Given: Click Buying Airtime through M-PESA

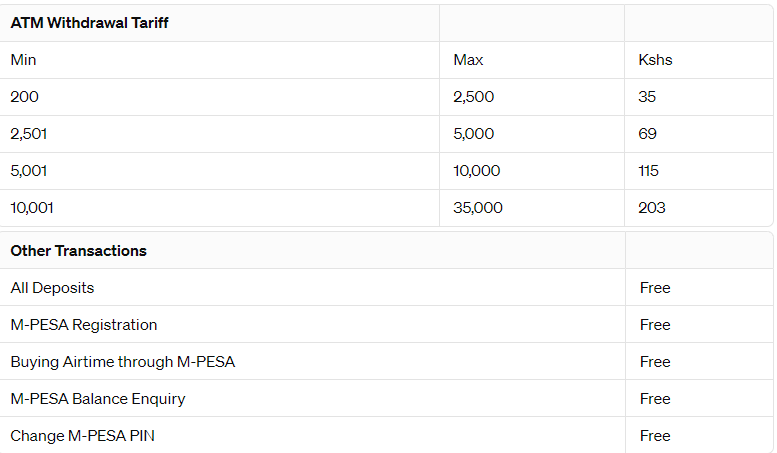Looking at the screenshot, I should tap(123, 362).
